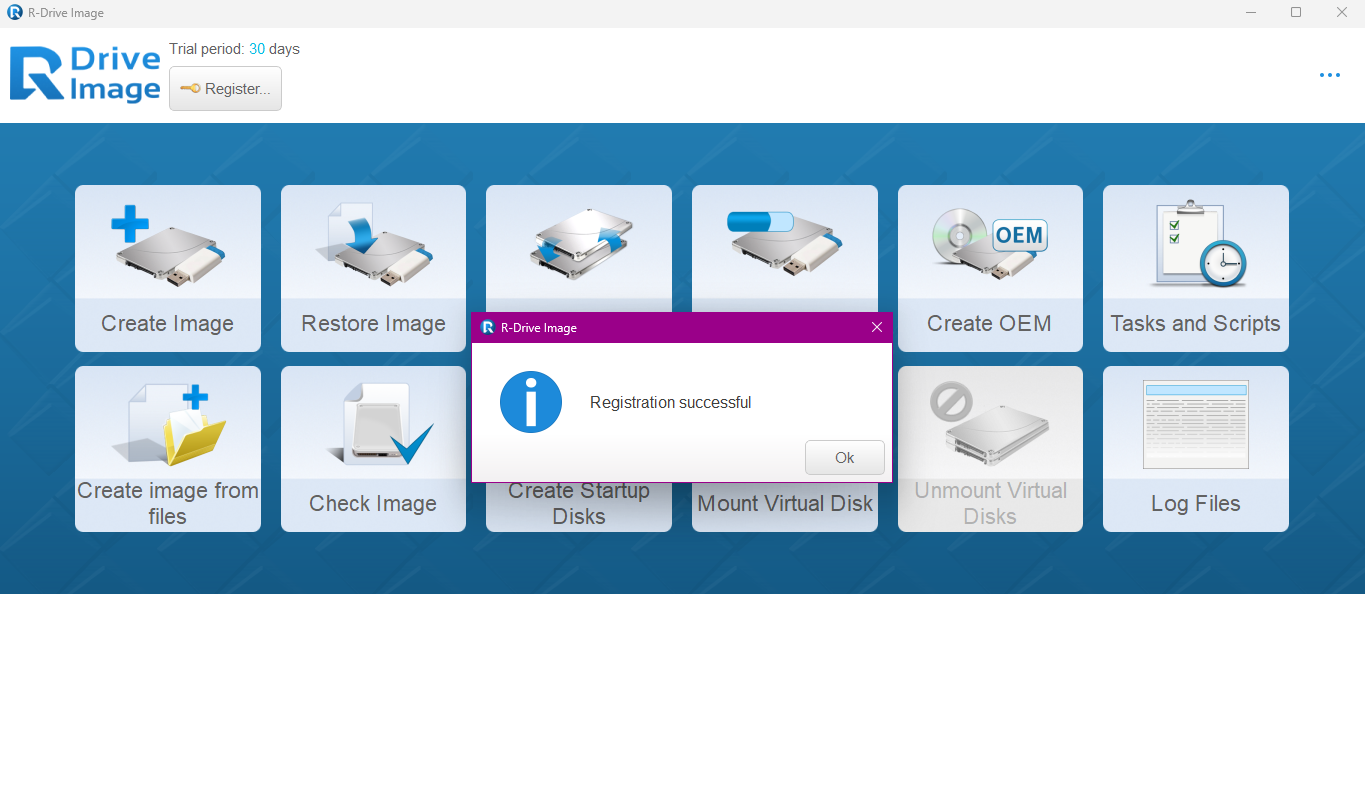
Task: Close the R-Drive Image main window
Action: 1342,13
